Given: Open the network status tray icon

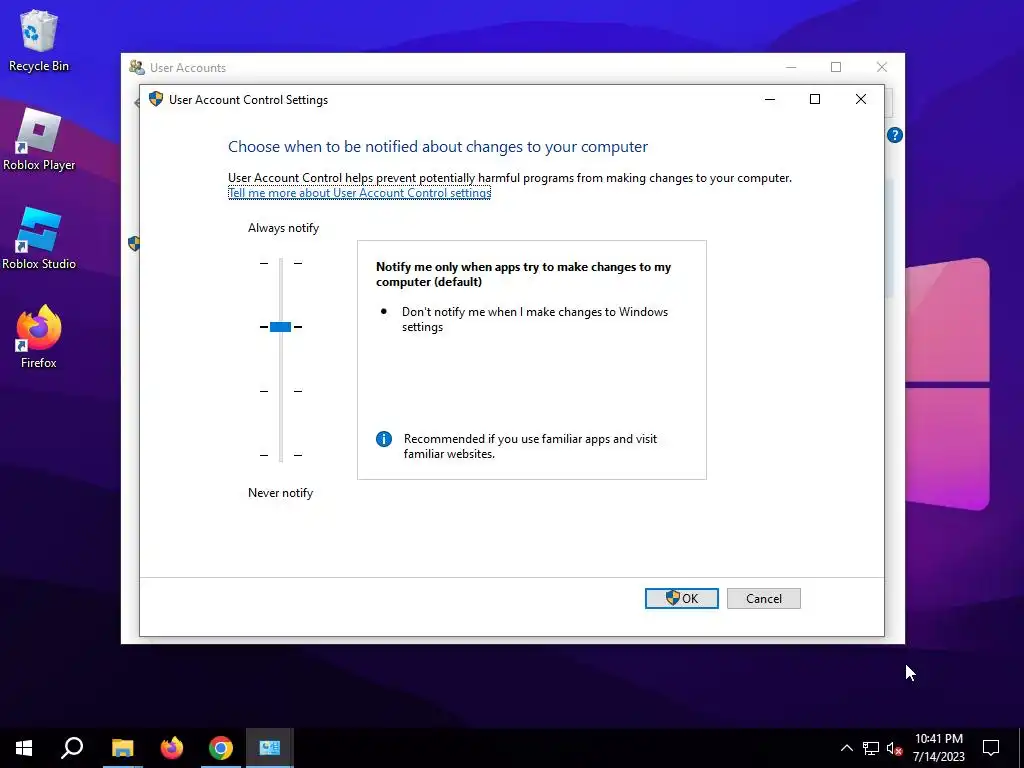Looking at the screenshot, I should (x=871, y=748).
